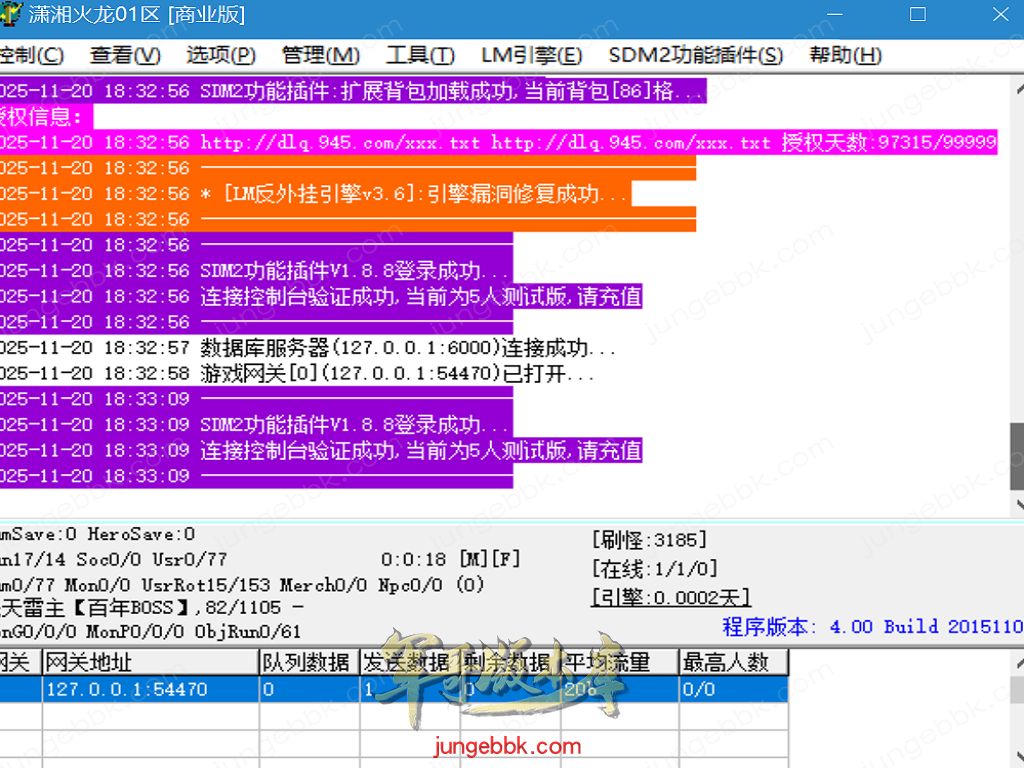Open the 管理(M) menu
Viewport: 1024px width, 768px height.
pyautogui.click(x=320, y=56)
